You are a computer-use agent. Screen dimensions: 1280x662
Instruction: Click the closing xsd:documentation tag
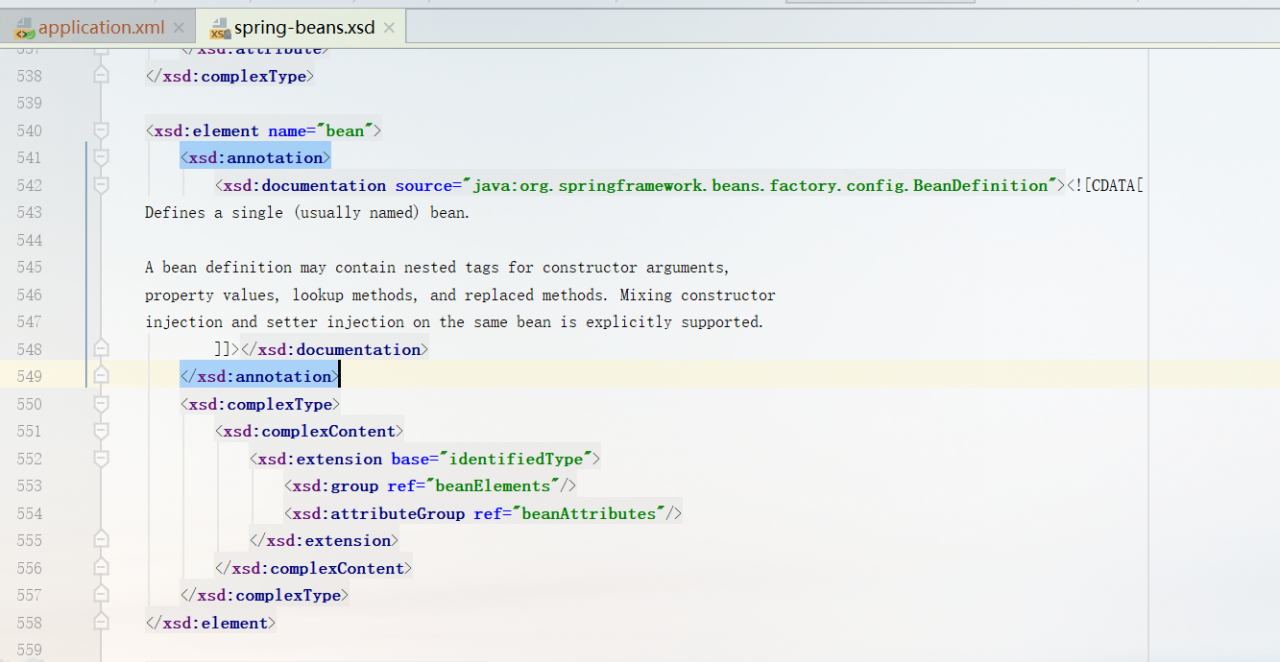(335, 349)
